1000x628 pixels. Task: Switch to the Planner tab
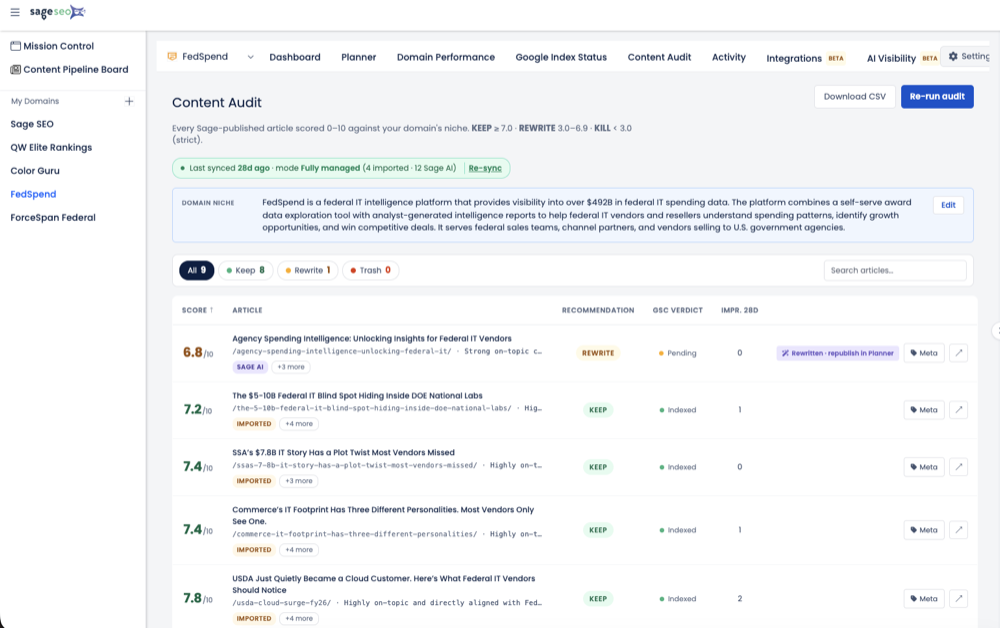pos(358,57)
